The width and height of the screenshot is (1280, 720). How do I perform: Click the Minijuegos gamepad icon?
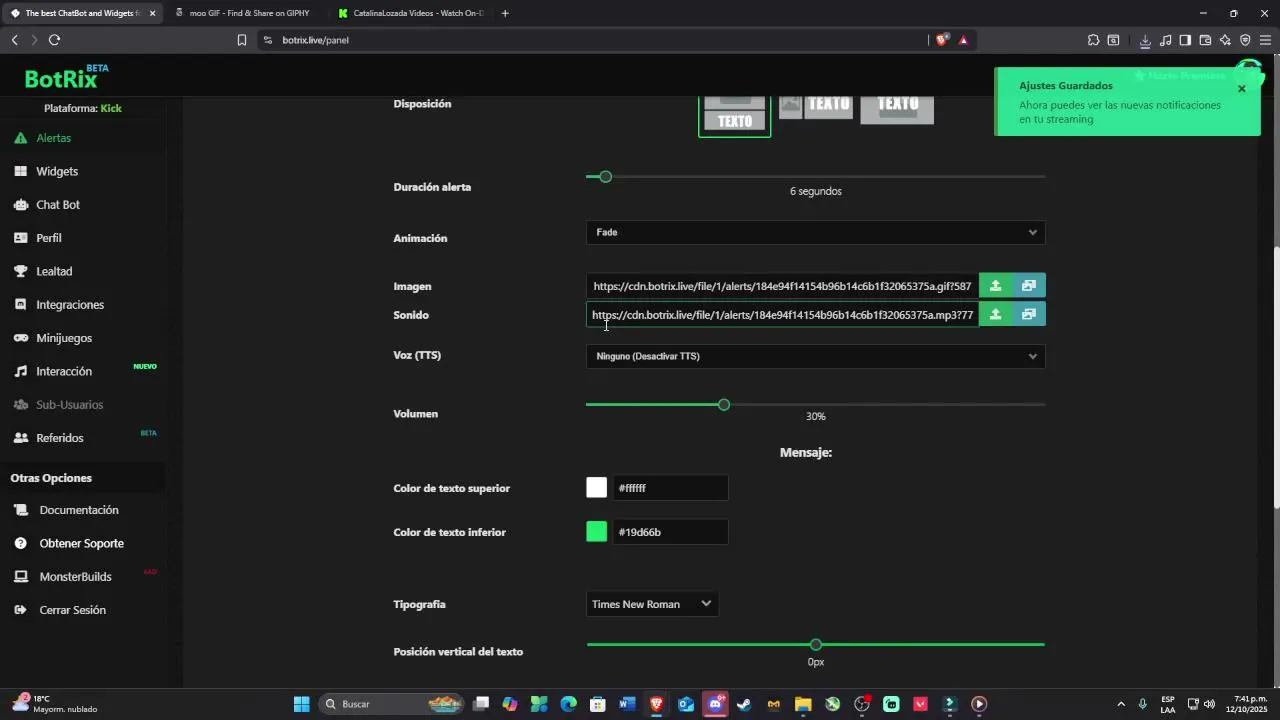tap(20, 338)
